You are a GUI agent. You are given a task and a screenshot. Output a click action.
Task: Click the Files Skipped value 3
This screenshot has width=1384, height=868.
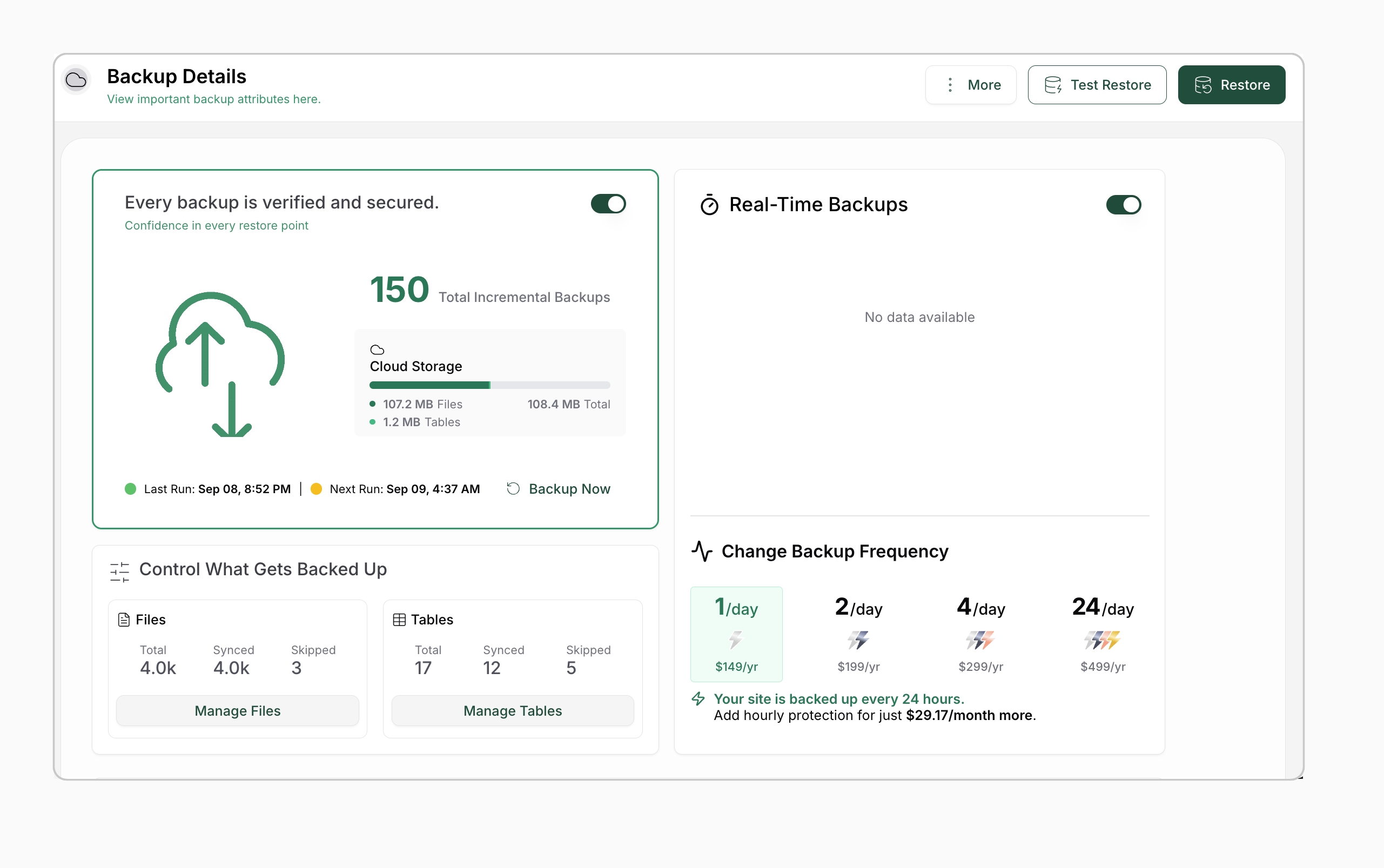pos(296,668)
